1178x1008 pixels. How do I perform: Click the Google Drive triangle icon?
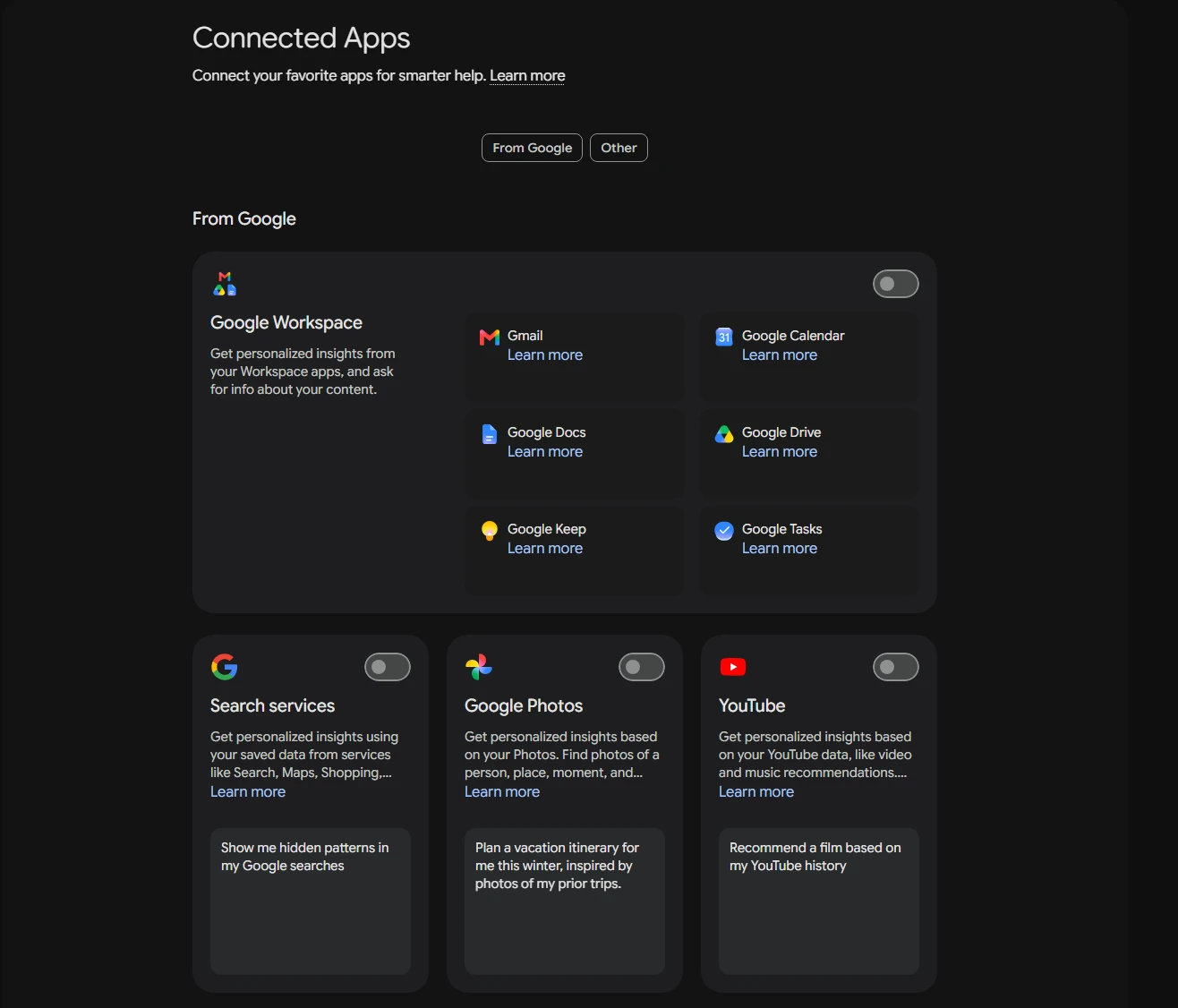pyautogui.click(x=724, y=434)
